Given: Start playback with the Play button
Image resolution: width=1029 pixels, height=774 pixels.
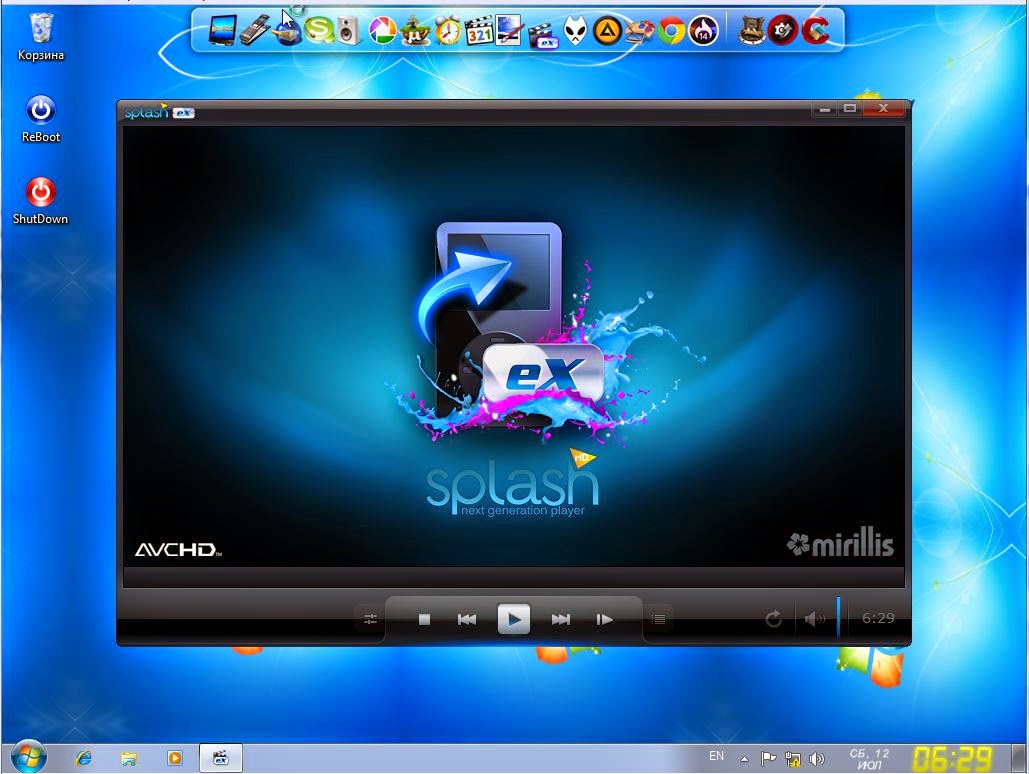Looking at the screenshot, I should 514,618.
